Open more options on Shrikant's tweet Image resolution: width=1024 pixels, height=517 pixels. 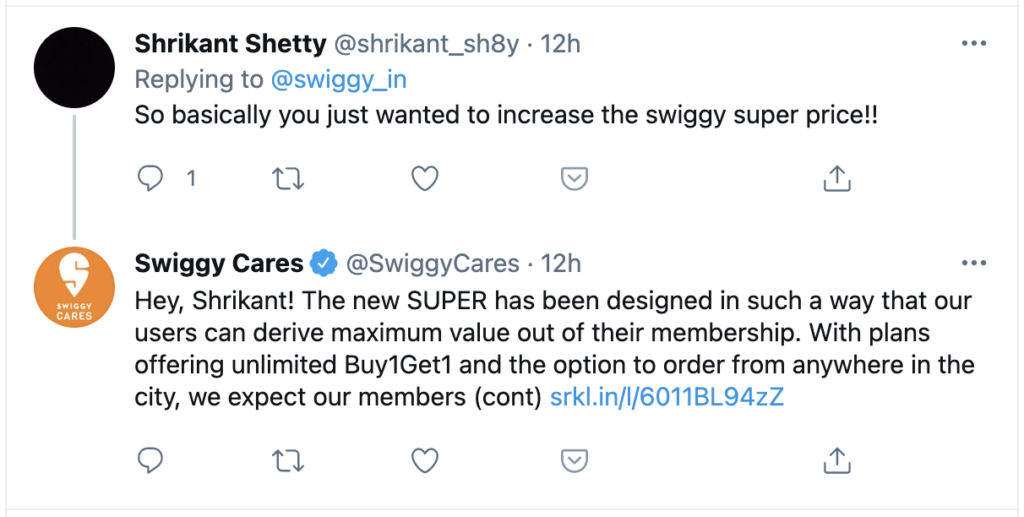pos(973,44)
